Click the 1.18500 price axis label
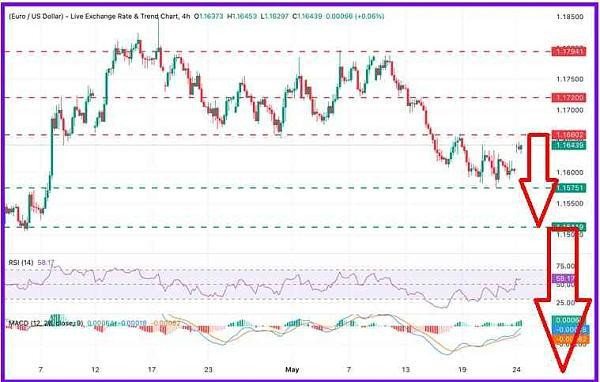The image size is (600, 382). tap(570, 17)
